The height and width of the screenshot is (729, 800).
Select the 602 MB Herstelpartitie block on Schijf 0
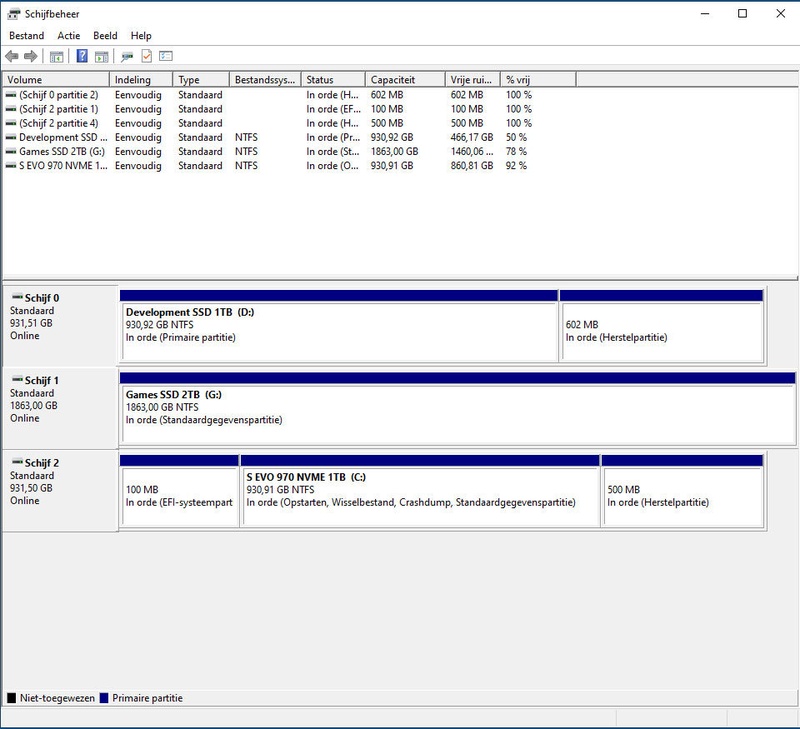pos(660,332)
